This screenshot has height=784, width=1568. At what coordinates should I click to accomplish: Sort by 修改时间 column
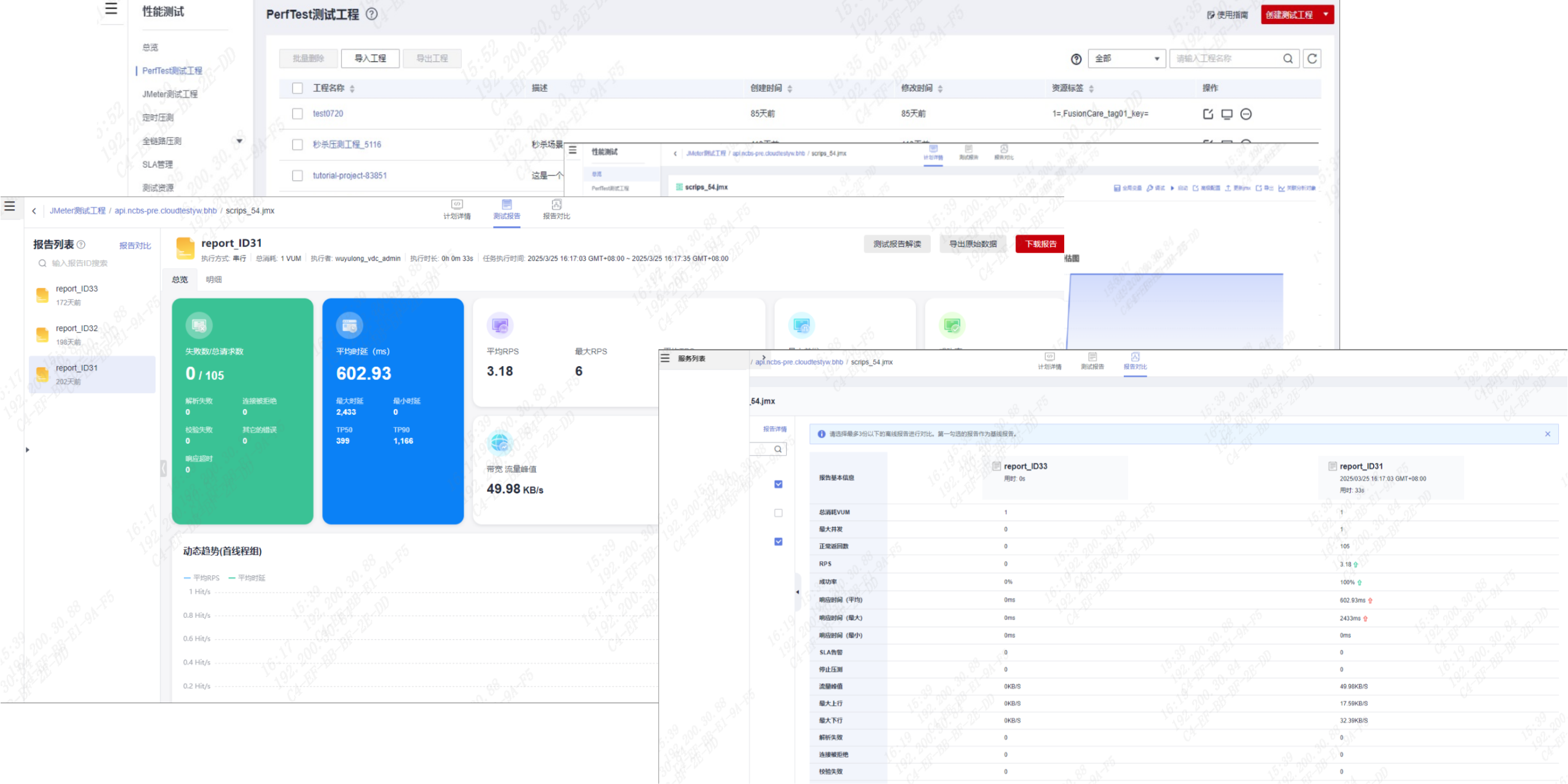pos(940,89)
